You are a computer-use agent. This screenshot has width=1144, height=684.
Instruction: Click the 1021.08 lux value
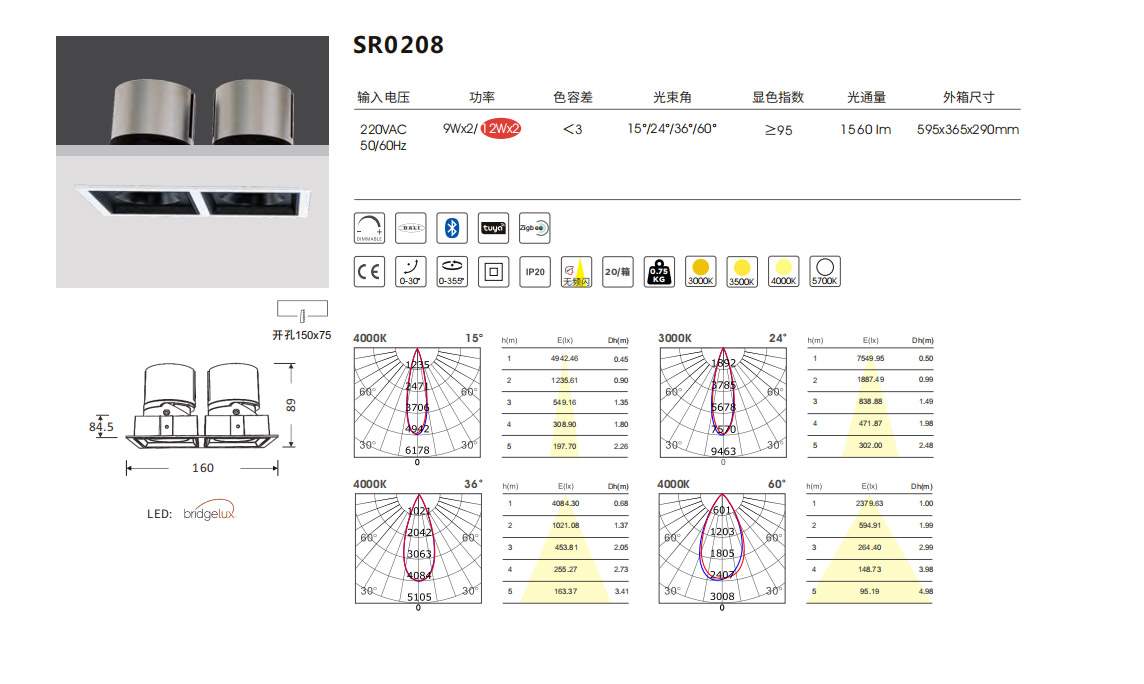click(565, 525)
